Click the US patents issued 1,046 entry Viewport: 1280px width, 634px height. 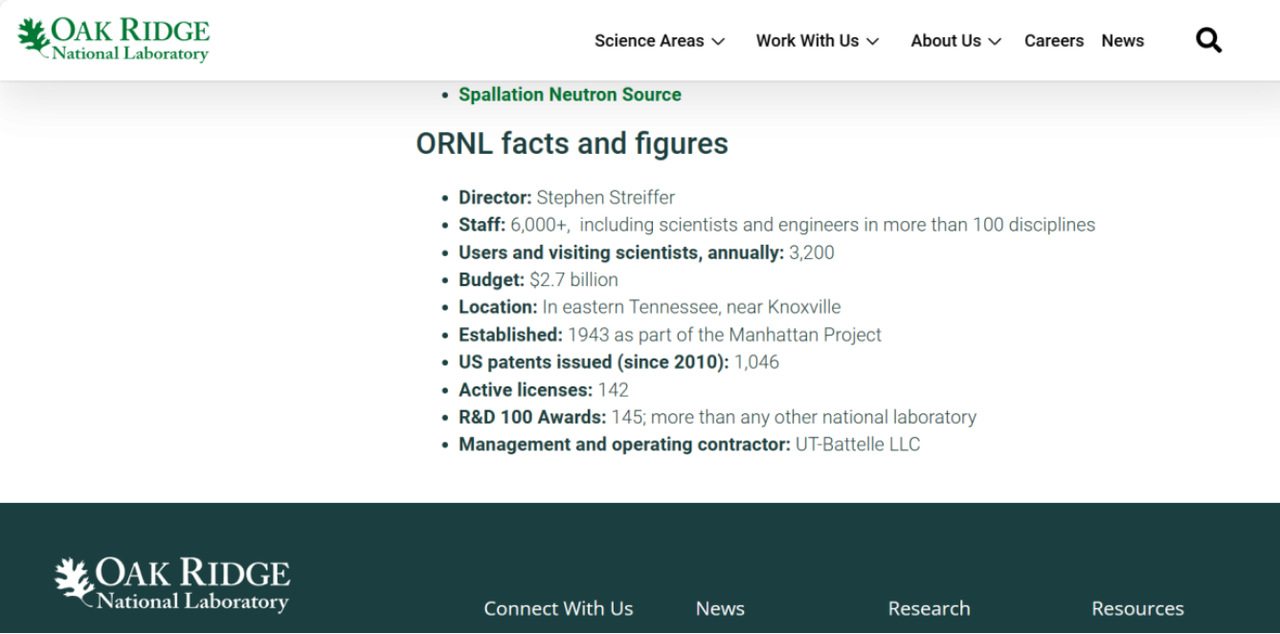pyautogui.click(x=619, y=362)
